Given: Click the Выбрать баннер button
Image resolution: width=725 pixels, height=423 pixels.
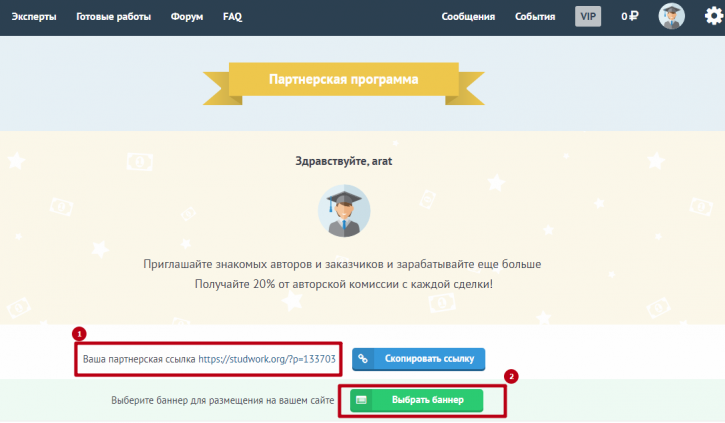Looking at the screenshot, I should [417, 400].
